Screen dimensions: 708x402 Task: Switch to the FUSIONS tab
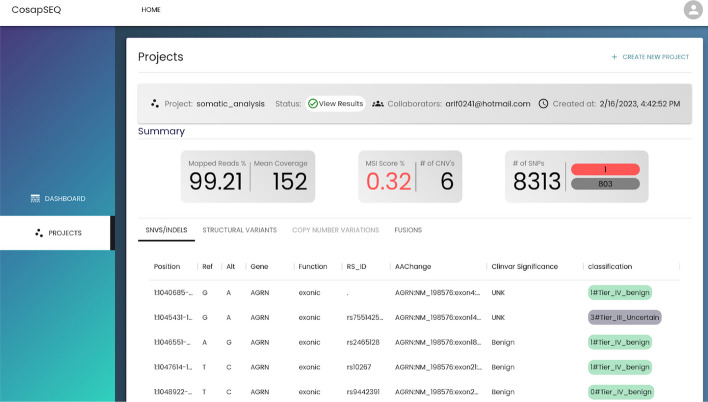408,230
